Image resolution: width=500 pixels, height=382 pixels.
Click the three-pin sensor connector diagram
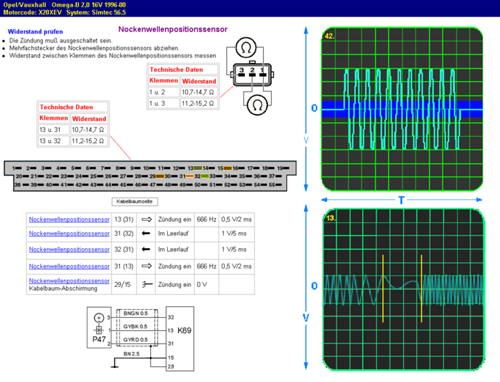pyautogui.click(x=252, y=74)
